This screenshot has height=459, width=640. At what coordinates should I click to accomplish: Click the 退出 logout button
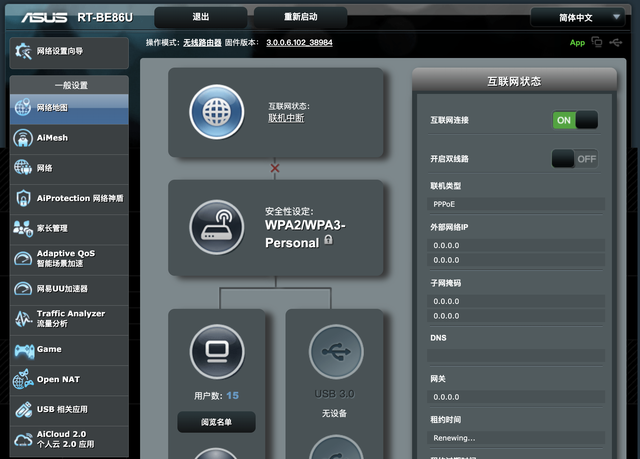[200, 17]
